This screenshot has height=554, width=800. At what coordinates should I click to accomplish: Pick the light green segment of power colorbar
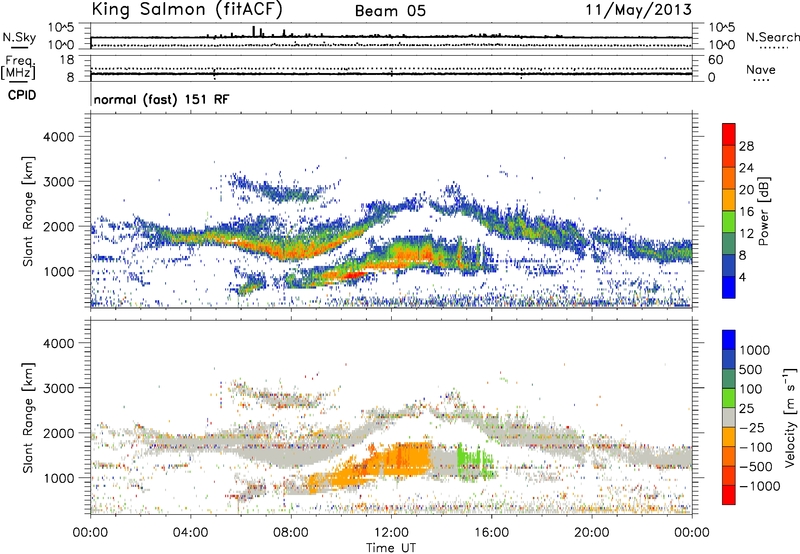[x=729, y=221]
